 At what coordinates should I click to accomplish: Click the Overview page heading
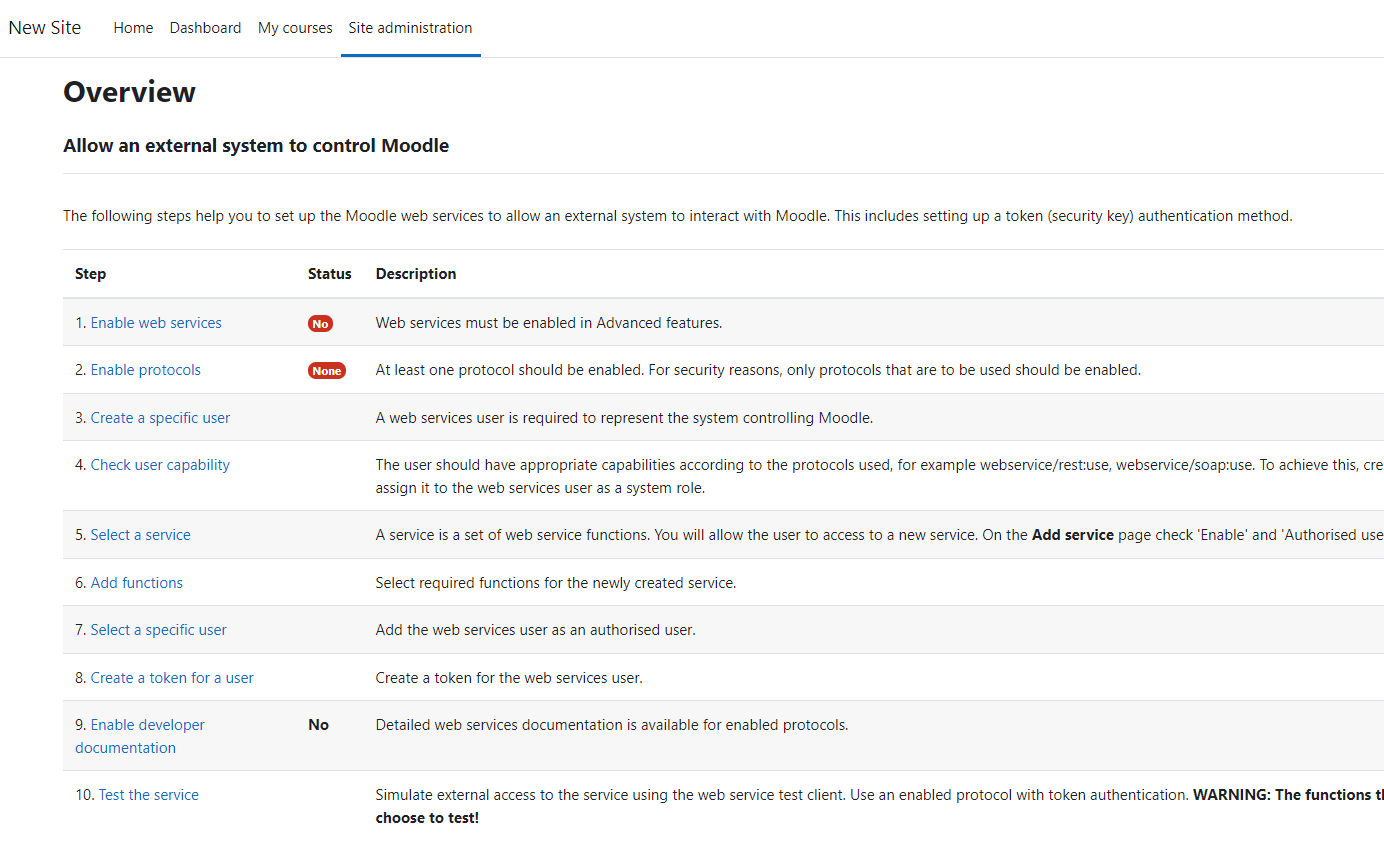[129, 92]
